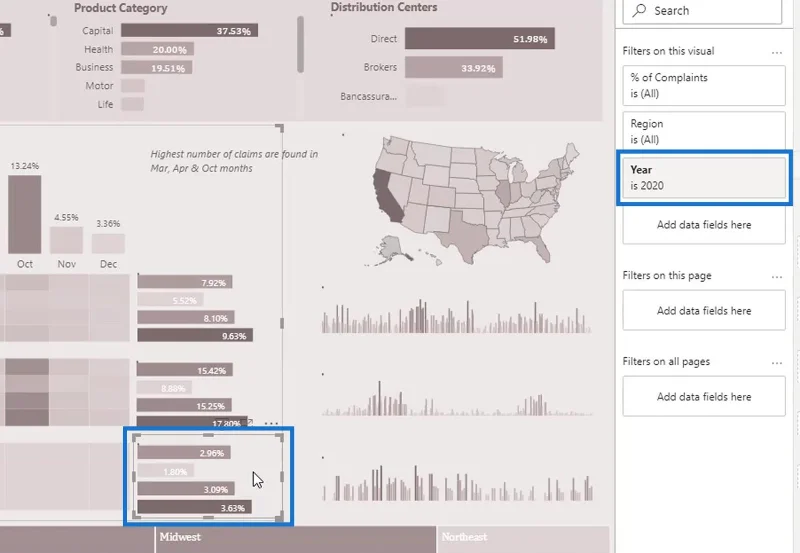Viewport: 800px width, 553px height.
Task: Click the Product Category chart title
Action: 120,8
